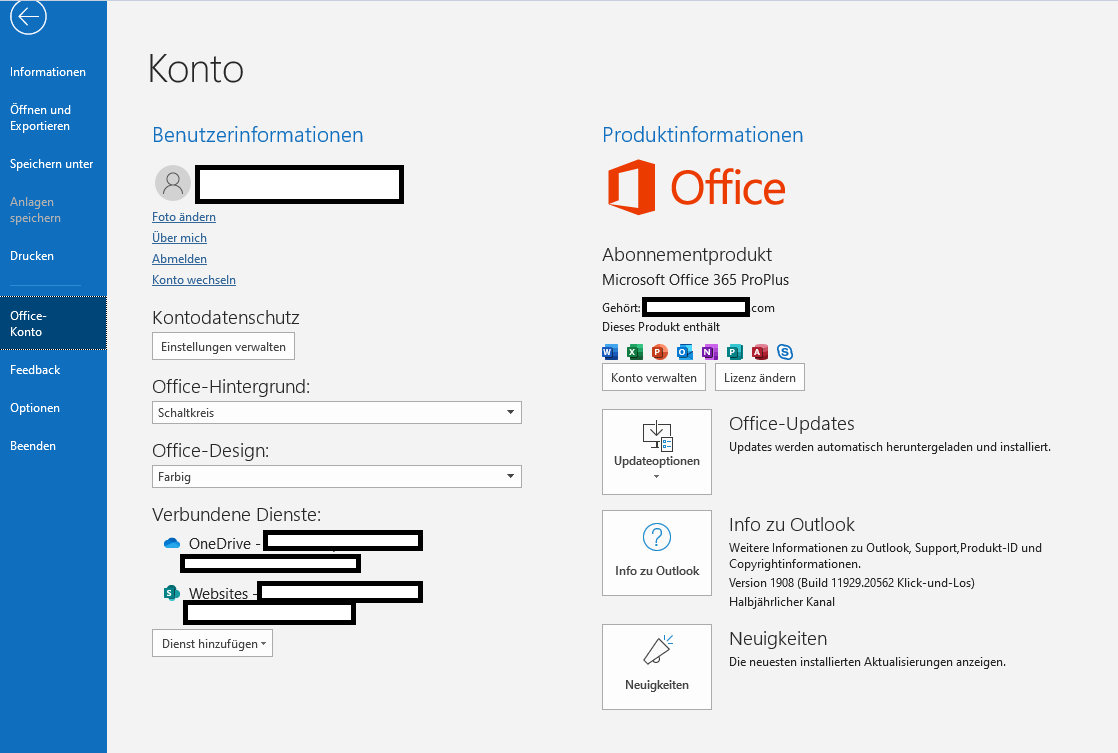1118x753 pixels.
Task: Click the Foto ändern link
Action: click(184, 217)
